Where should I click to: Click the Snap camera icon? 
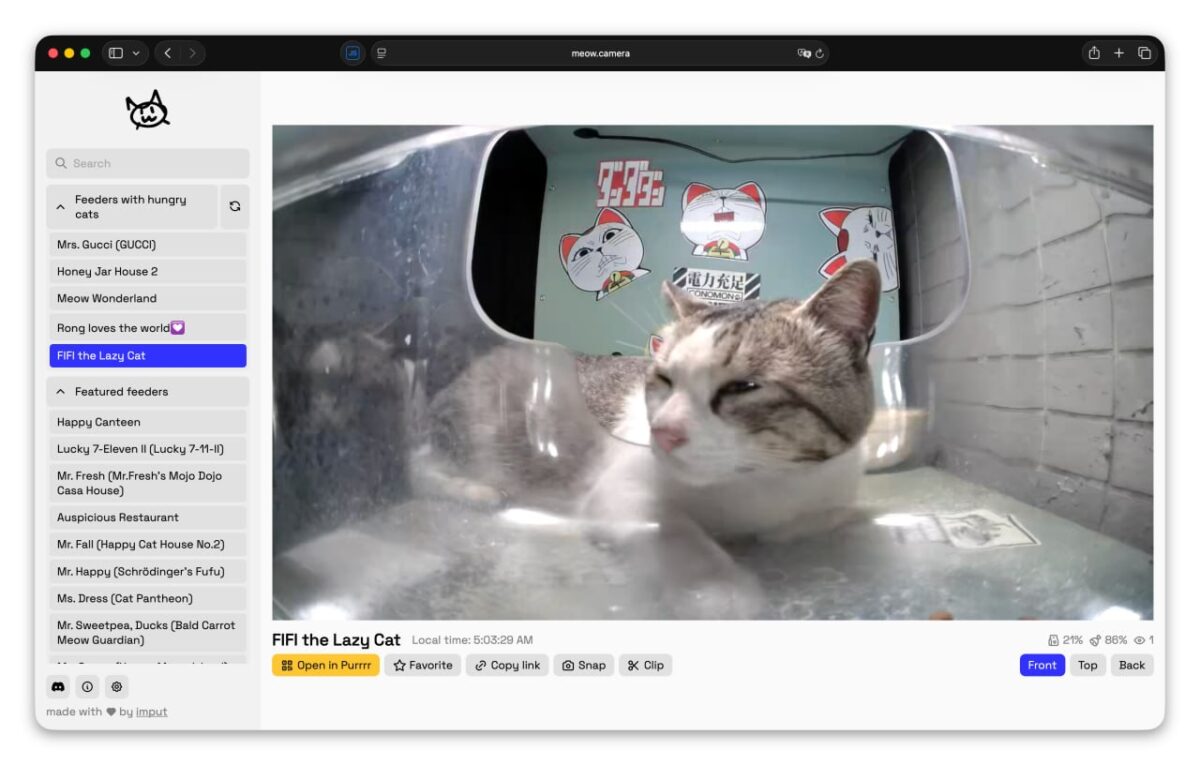click(569, 665)
